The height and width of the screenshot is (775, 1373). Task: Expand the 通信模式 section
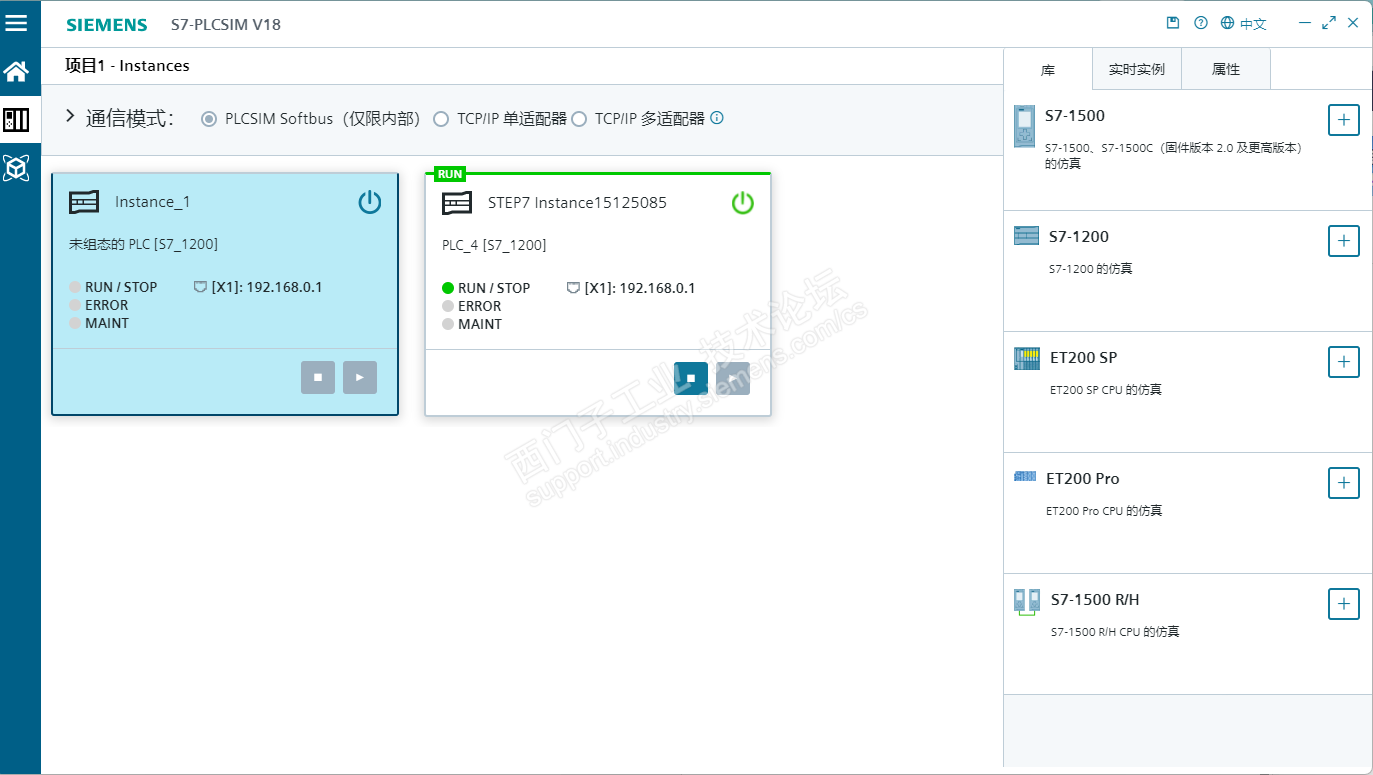click(x=70, y=116)
